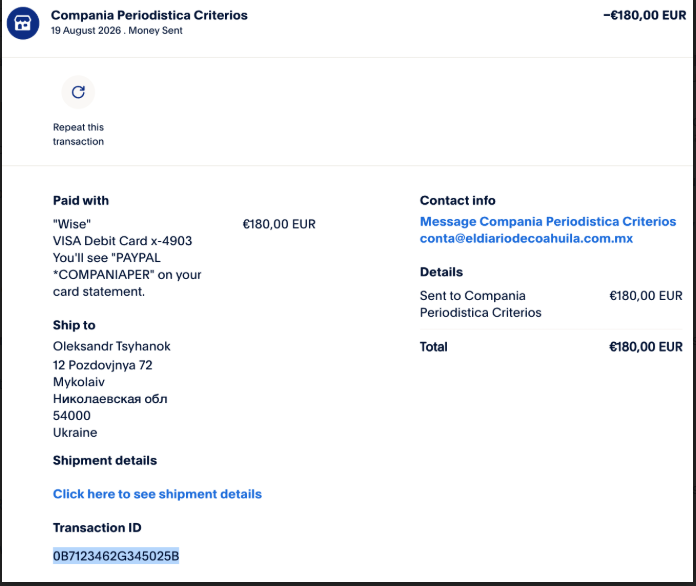Click the merchant storefront icon
This screenshot has width=696, height=586.
(23, 23)
